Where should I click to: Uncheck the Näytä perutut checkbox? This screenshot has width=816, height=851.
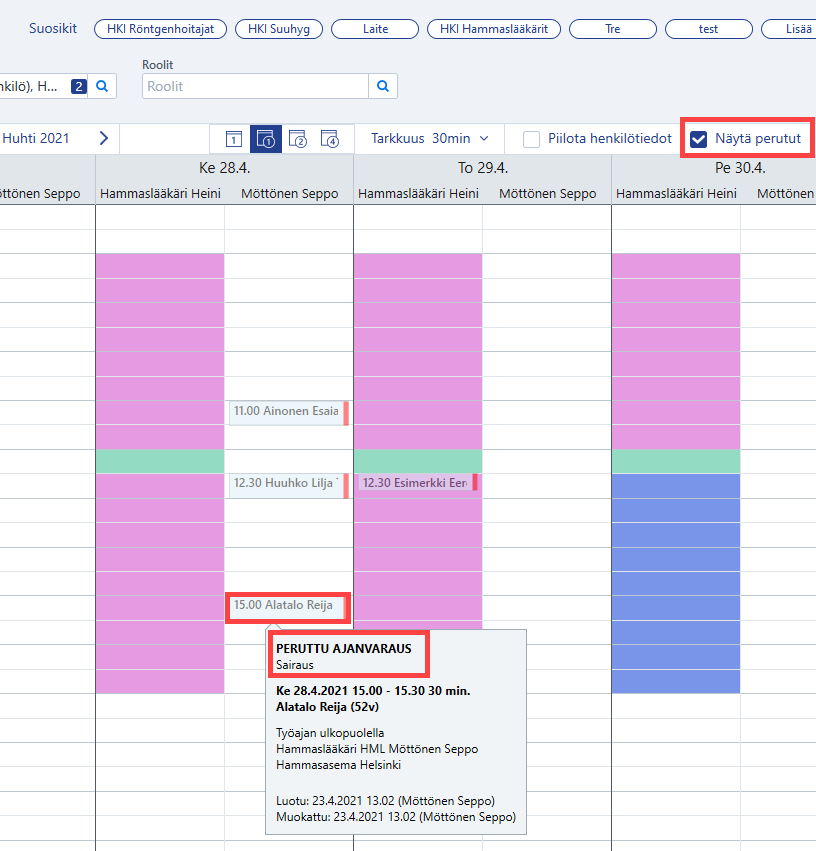[698, 139]
